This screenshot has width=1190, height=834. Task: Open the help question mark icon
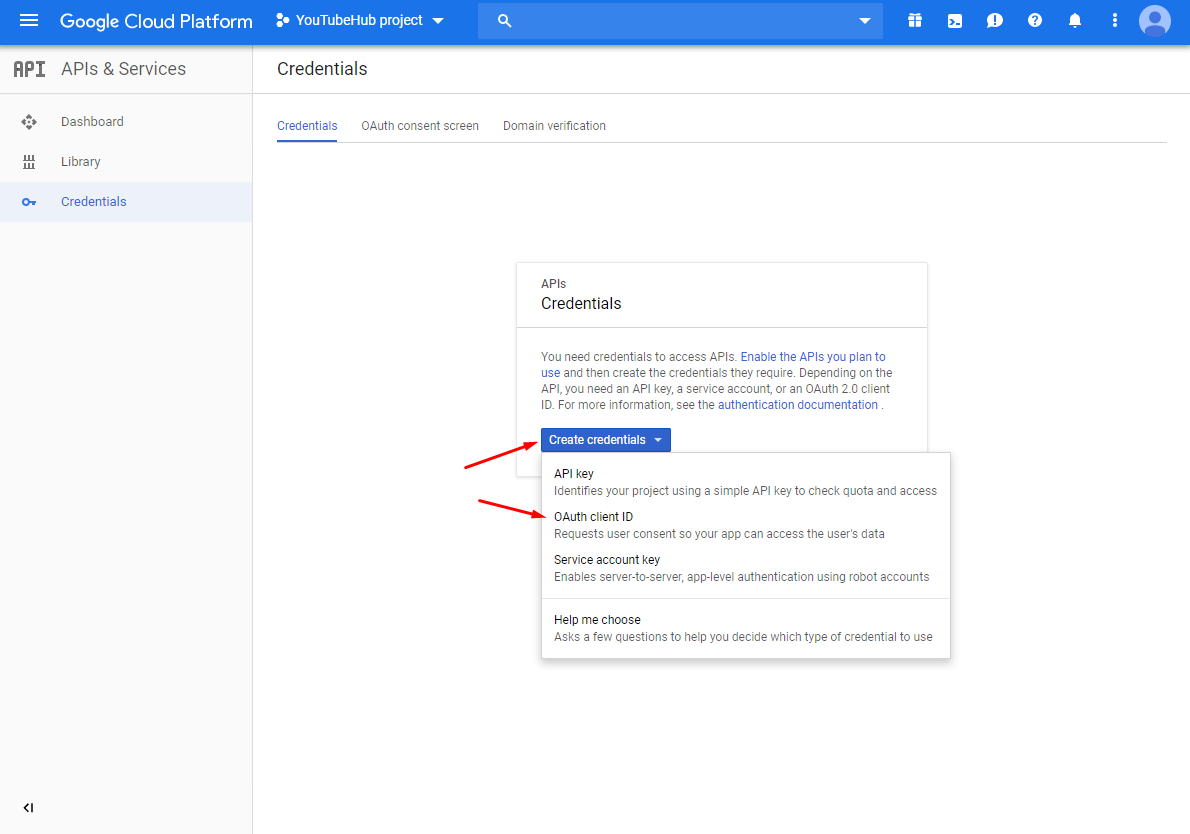tap(1035, 21)
